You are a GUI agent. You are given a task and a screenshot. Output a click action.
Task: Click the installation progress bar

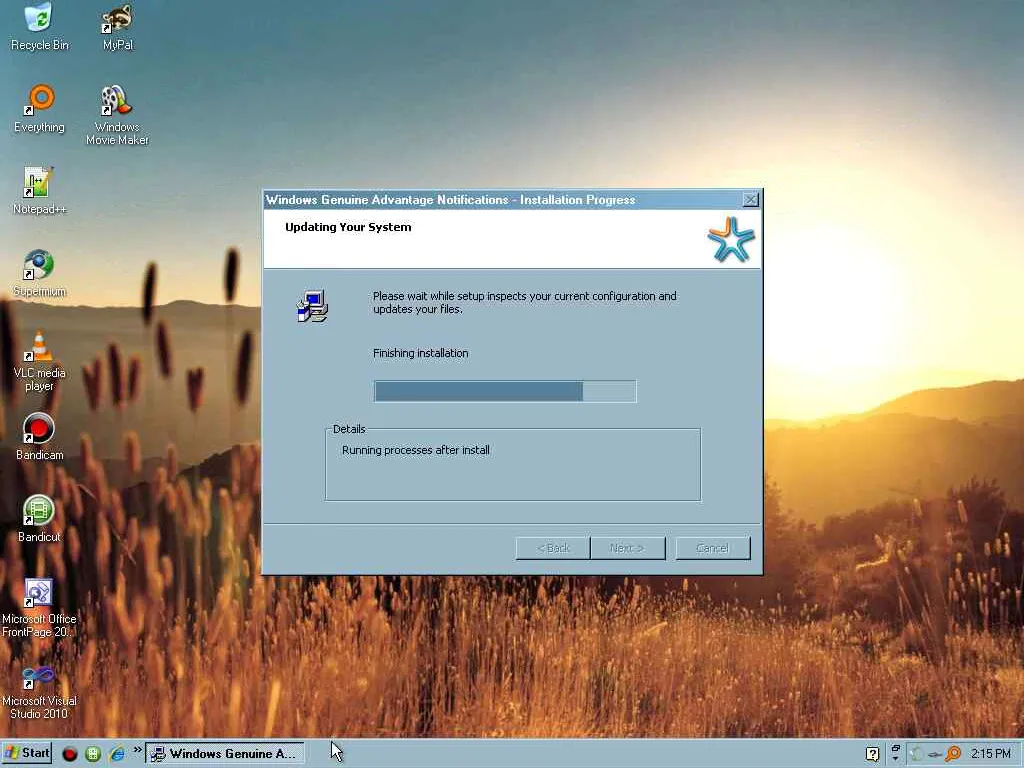505,391
